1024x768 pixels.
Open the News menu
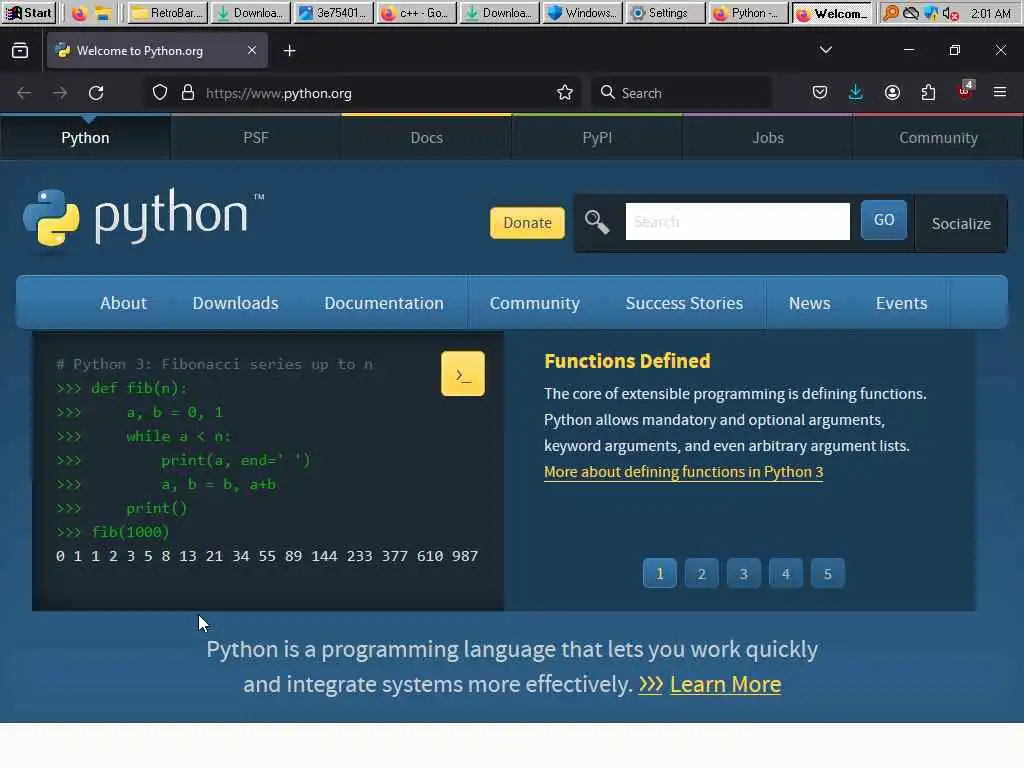point(809,303)
